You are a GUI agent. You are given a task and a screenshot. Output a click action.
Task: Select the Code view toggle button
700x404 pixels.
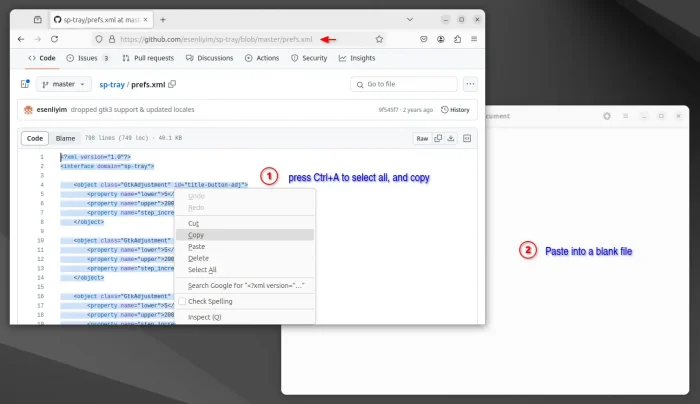35,139
